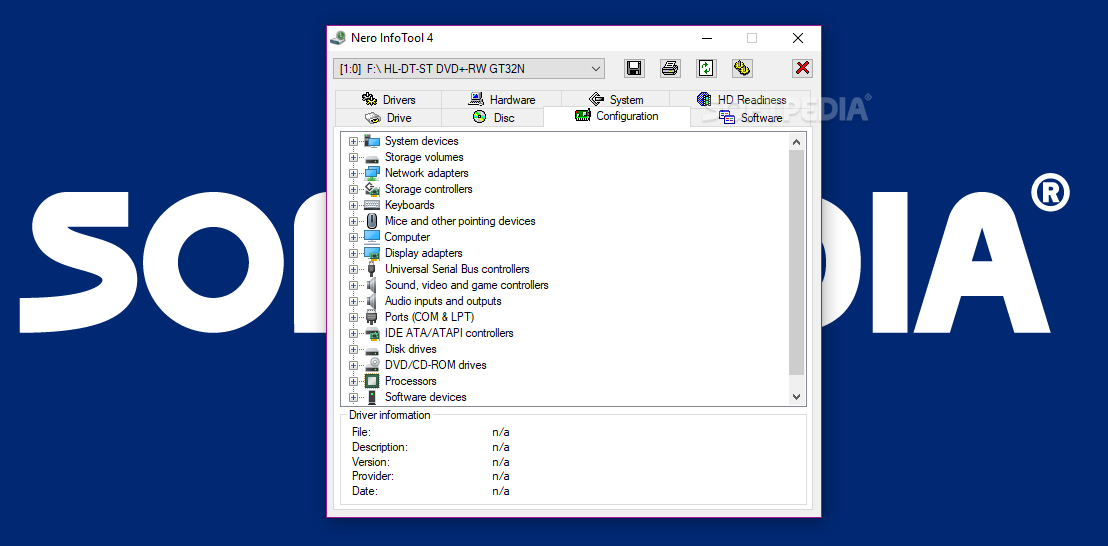
Task: Click the USB controllers plug icon
Action: [372, 269]
